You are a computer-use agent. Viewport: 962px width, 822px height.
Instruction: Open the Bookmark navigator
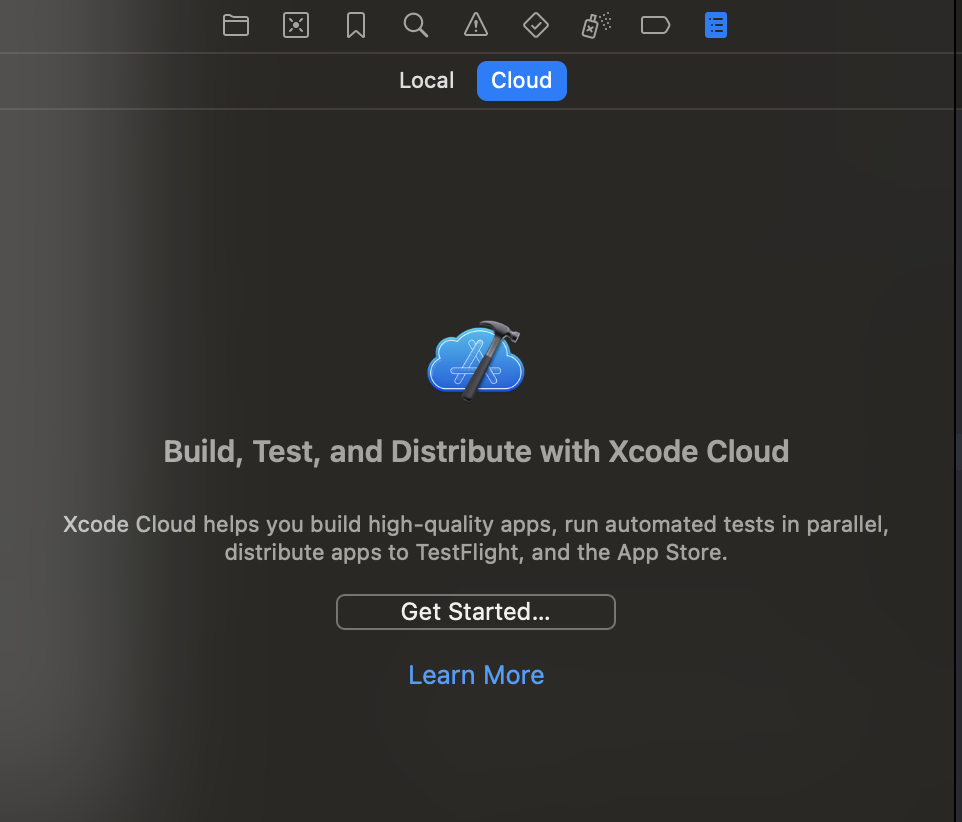coord(356,26)
